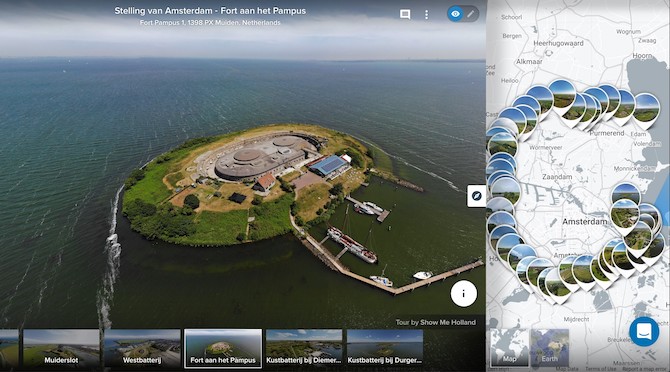This screenshot has height=372, width=670.
Task: Open the three-dot more options menu
Action: (426, 15)
